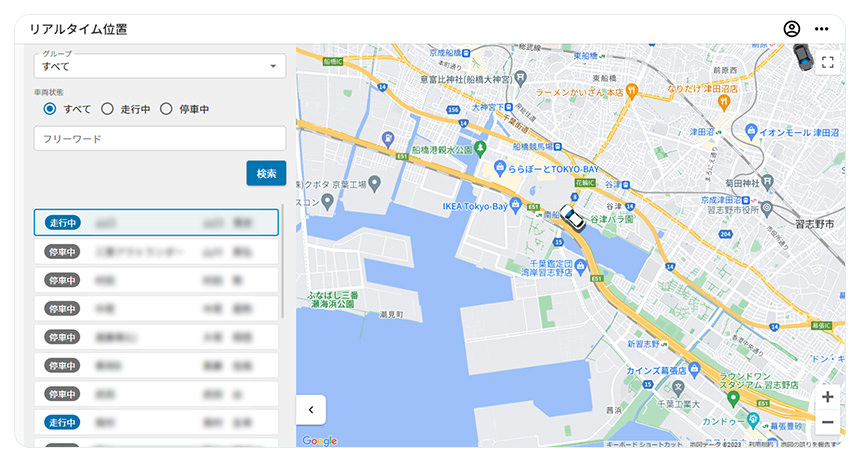Image resolution: width=860 pixels, height=462 pixels.
Task: Click the 船橋競馬場 station label
Action: (x=533, y=147)
